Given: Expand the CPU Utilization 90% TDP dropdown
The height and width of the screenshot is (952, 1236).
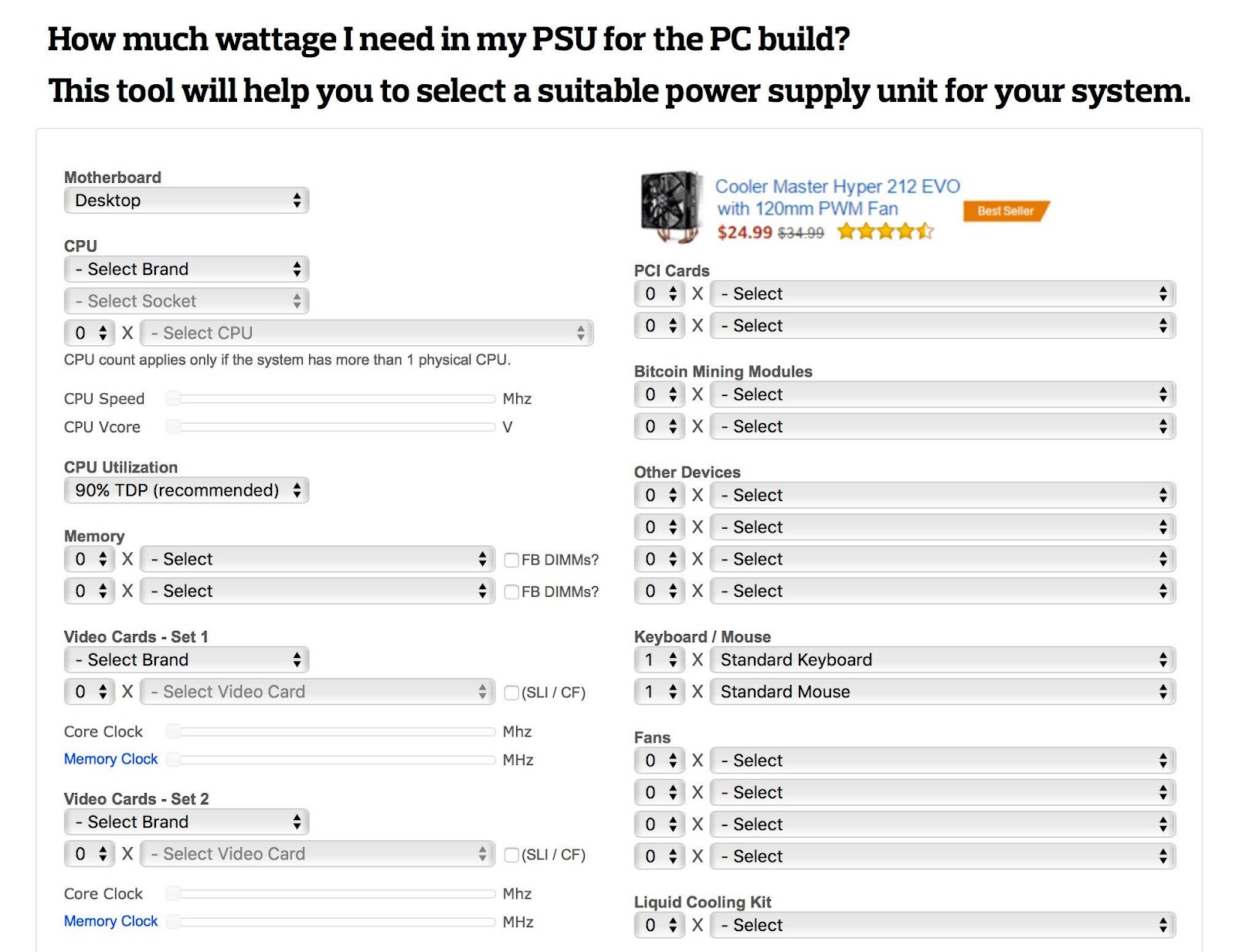Looking at the screenshot, I should 186,490.
